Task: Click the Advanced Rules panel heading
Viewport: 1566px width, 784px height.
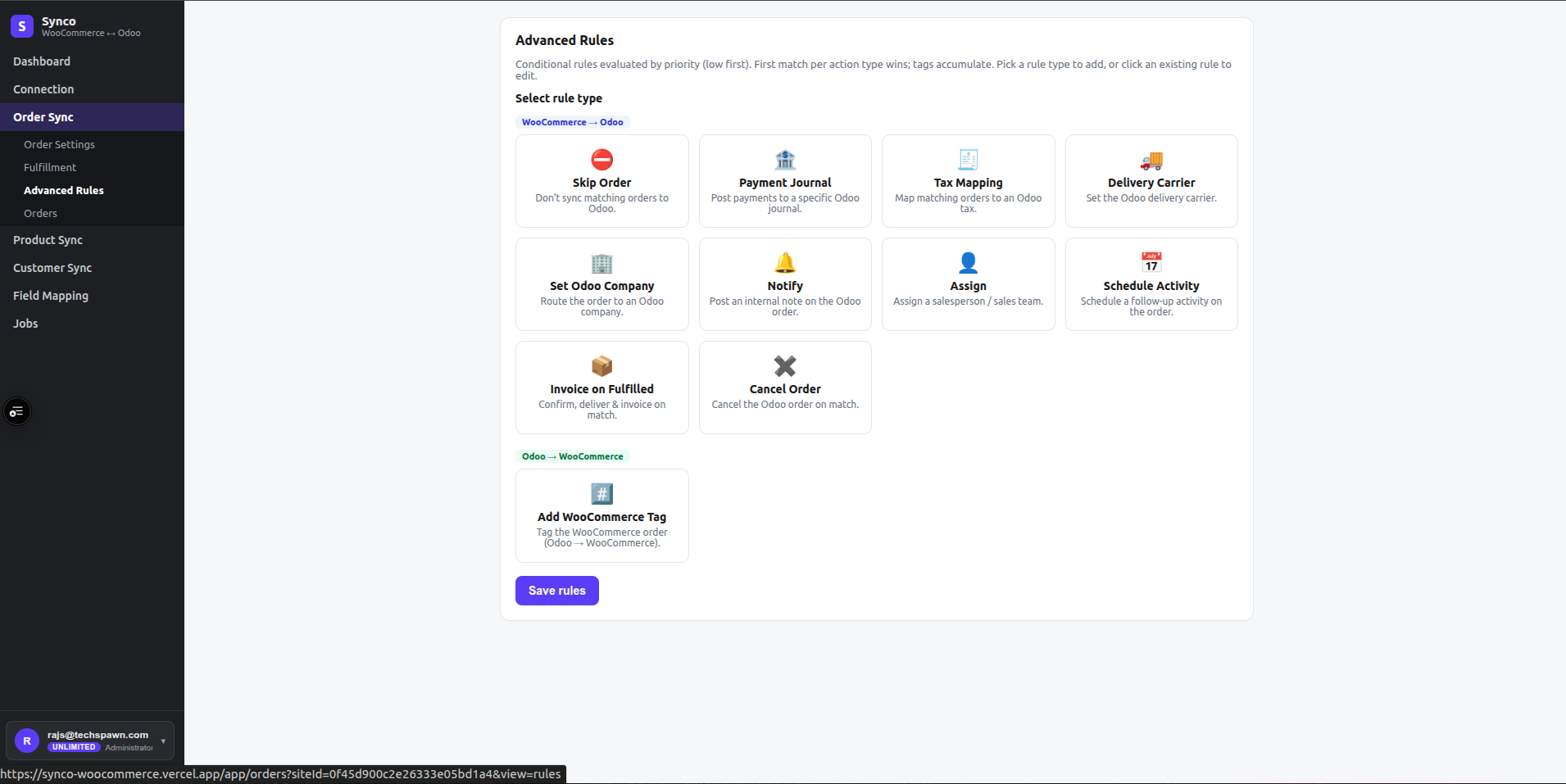Action: pyautogui.click(x=565, y=40)
